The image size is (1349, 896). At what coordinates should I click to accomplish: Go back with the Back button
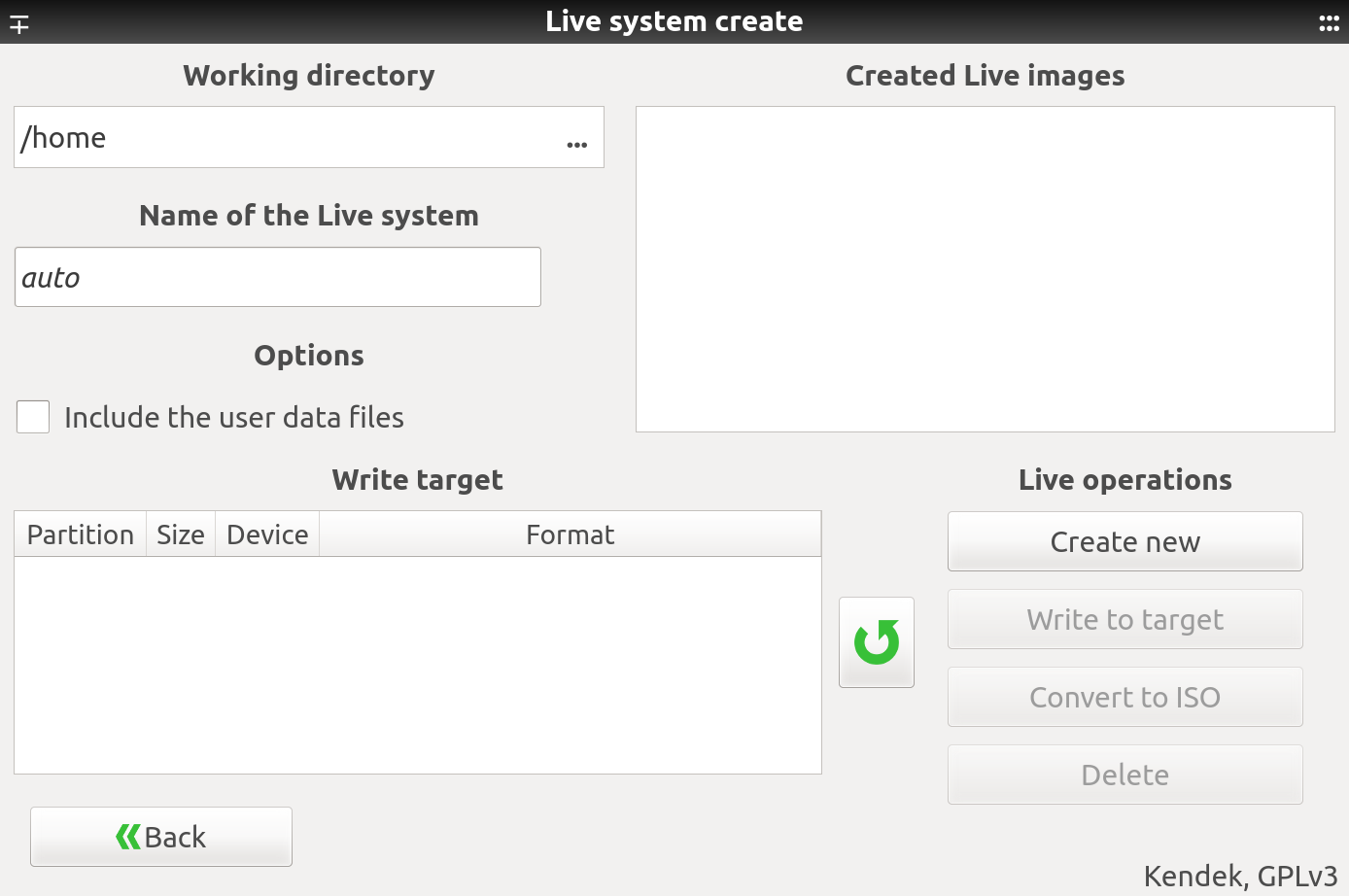click(x=161, y=837)
